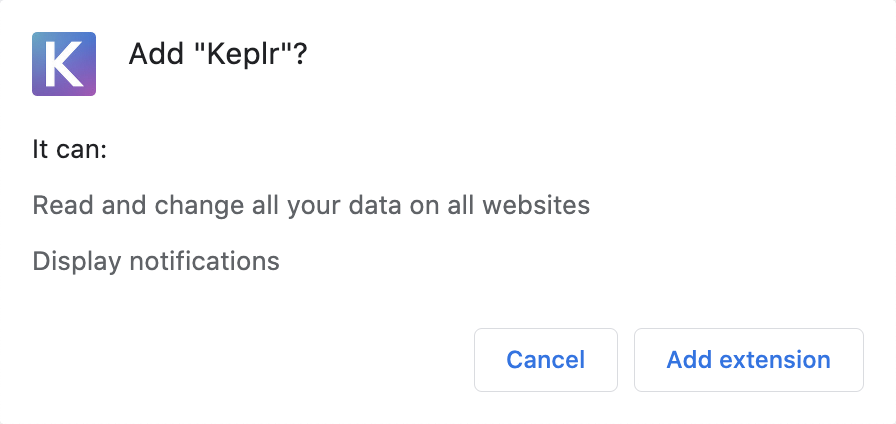Click the 'Add "Keplr"?' dialog title
Viewport: 896px width, 424px height.
218,55
